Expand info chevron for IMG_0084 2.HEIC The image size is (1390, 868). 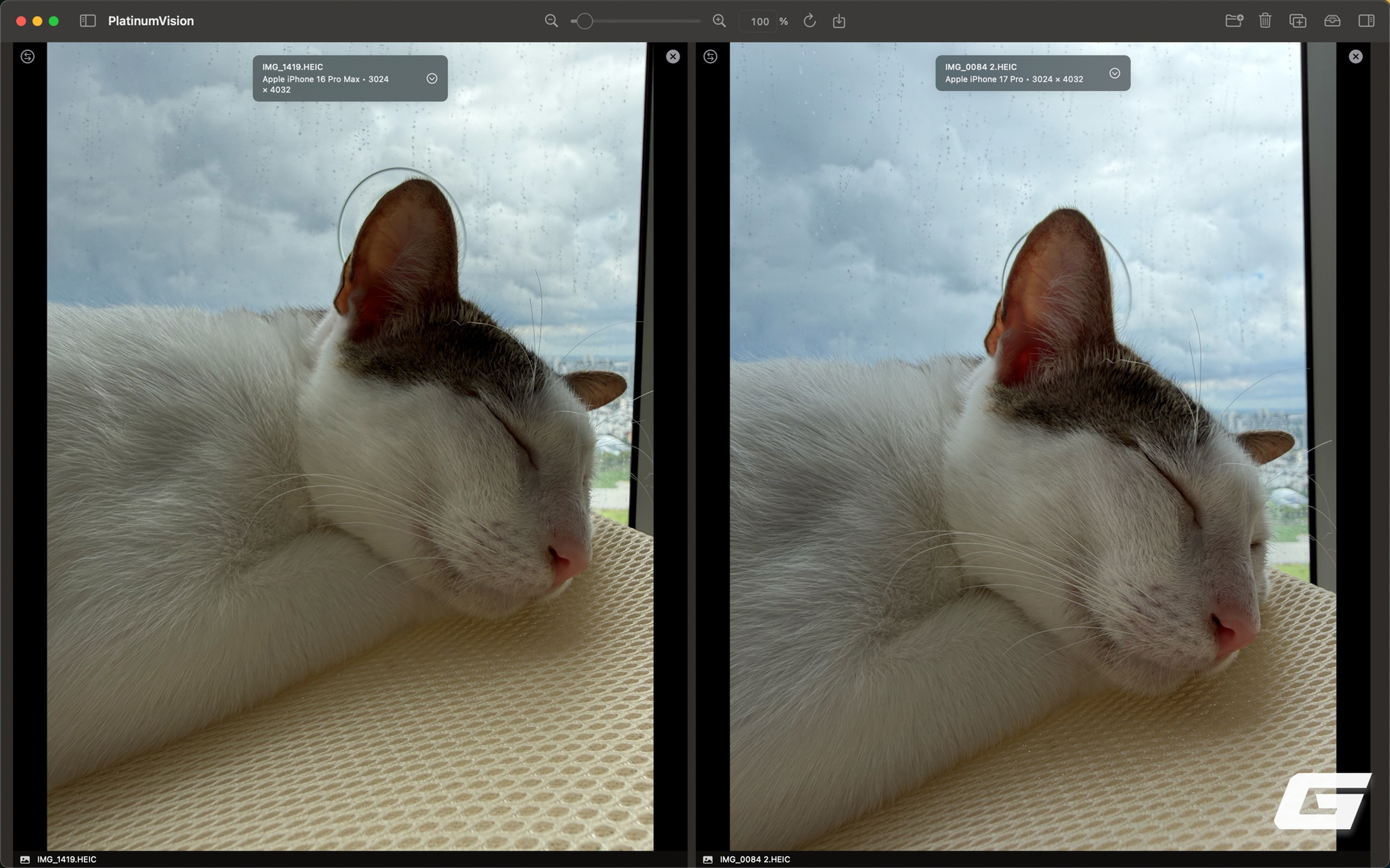click(1114, 73)
